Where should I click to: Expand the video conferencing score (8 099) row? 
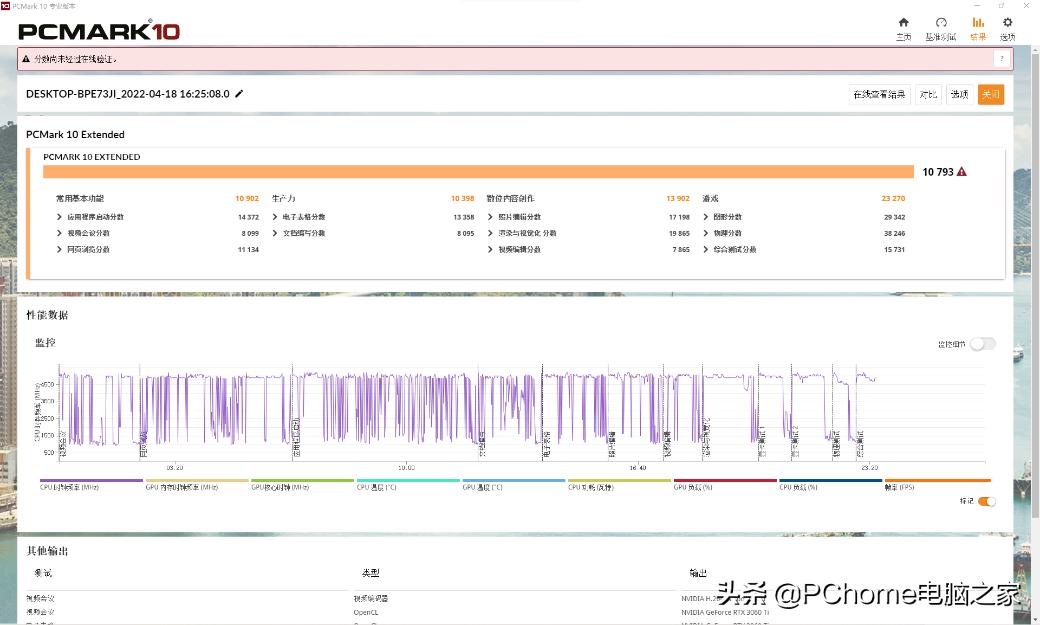tap(60, 233)
